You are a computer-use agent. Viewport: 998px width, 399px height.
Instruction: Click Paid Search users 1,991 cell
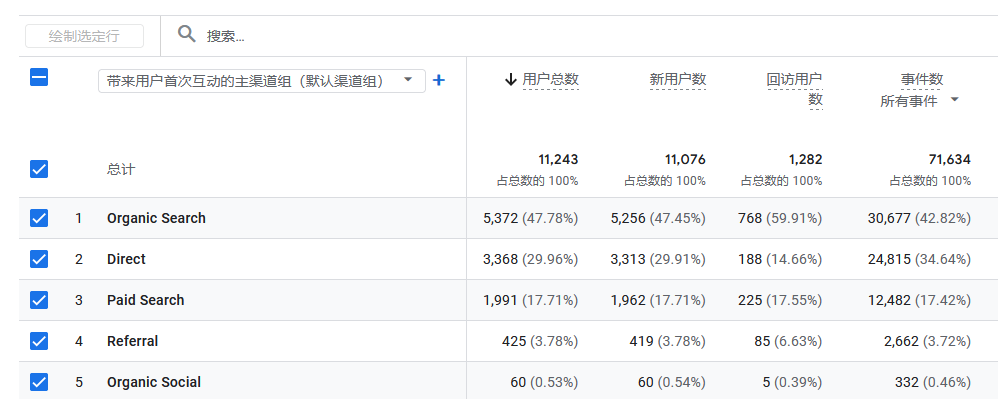(x=531, y=300)
